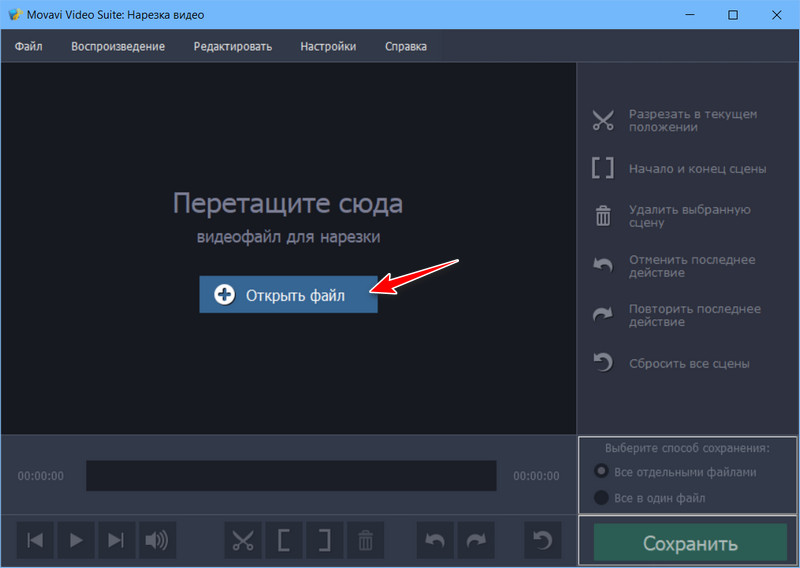This screenshot has height=568, width=800.
Task: Click the Перетащите сюда drop area text
Action: point(288,203)
